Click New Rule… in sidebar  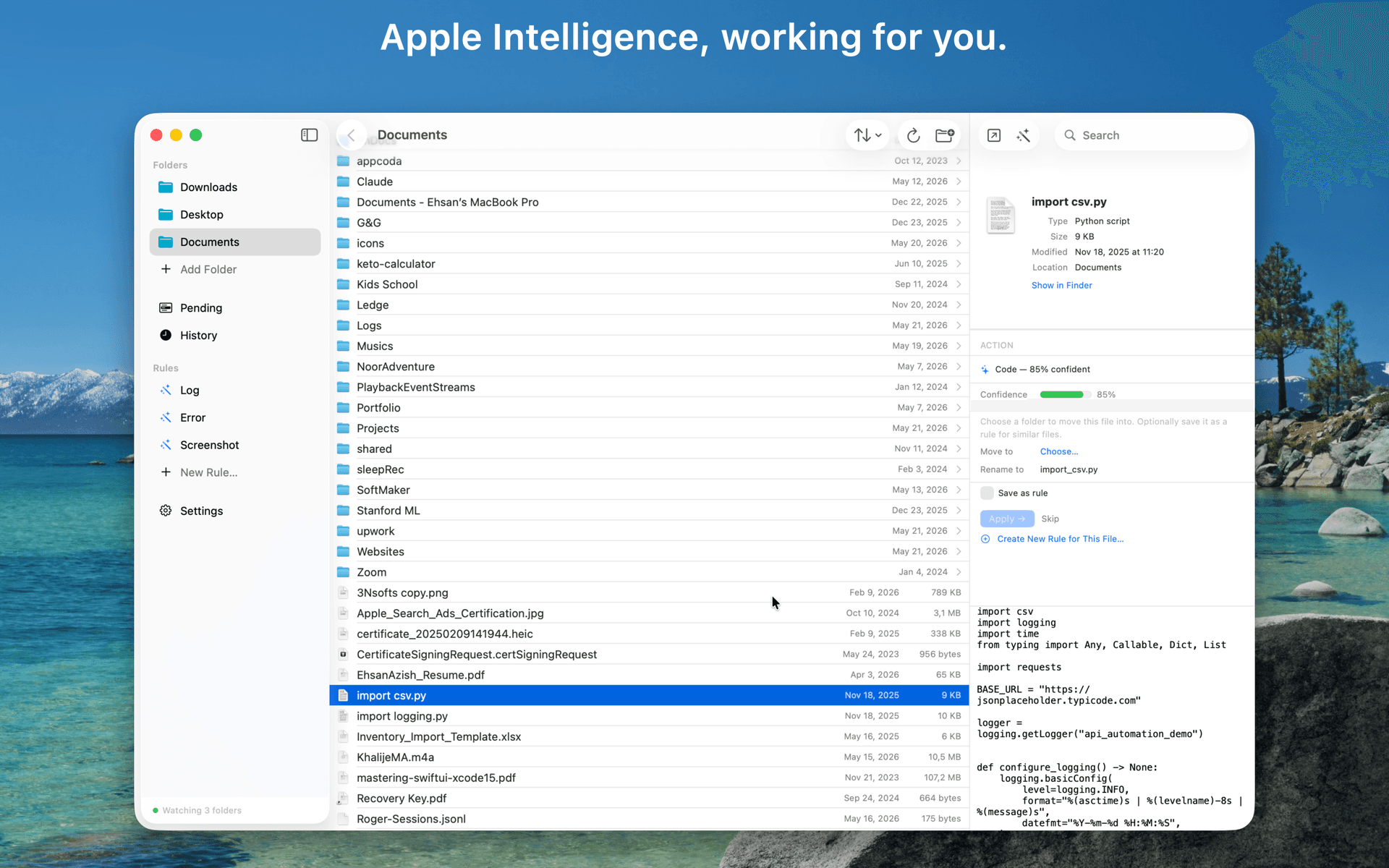235,472
